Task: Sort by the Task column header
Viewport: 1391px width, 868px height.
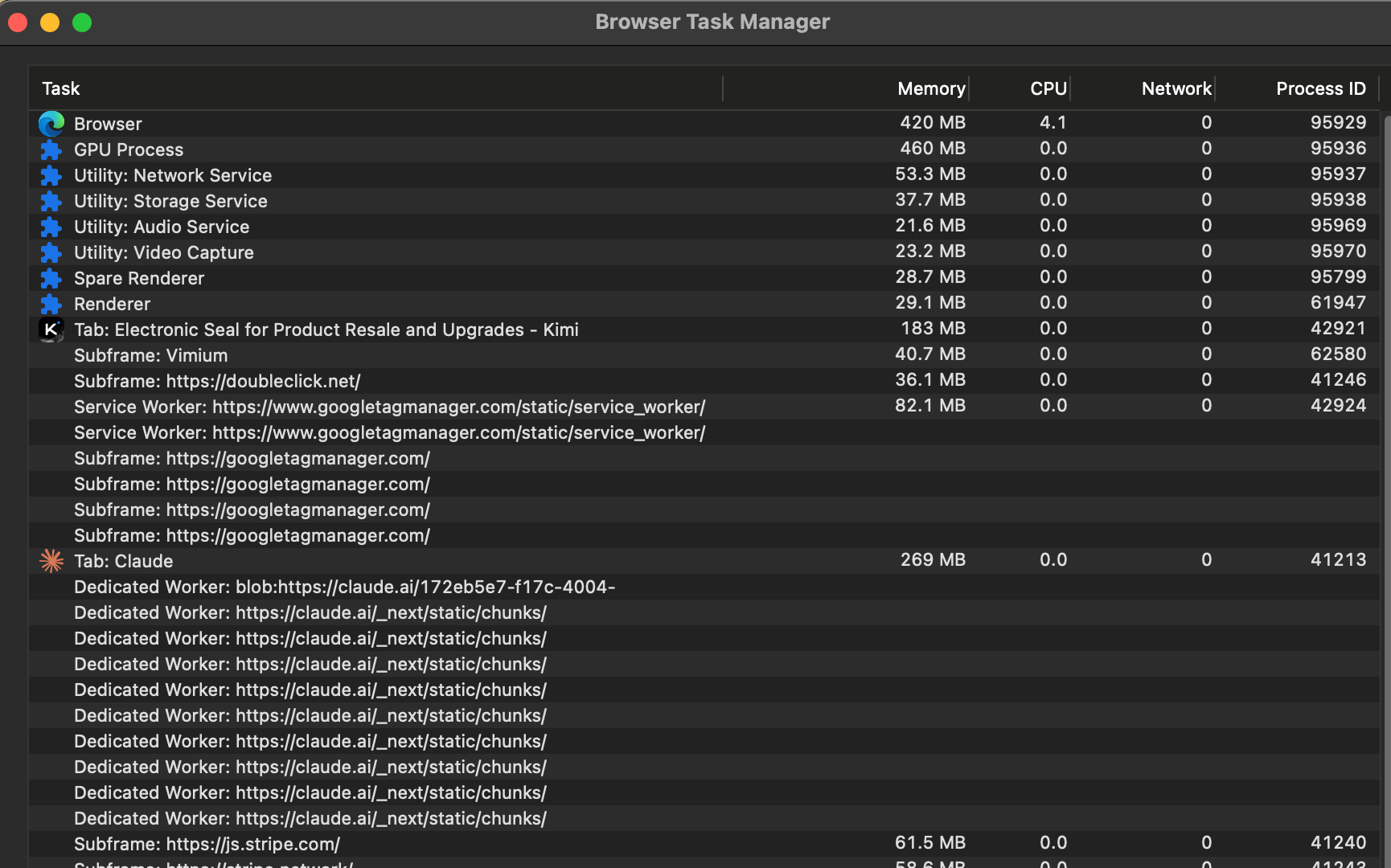Action: click(x=61, y=88)
